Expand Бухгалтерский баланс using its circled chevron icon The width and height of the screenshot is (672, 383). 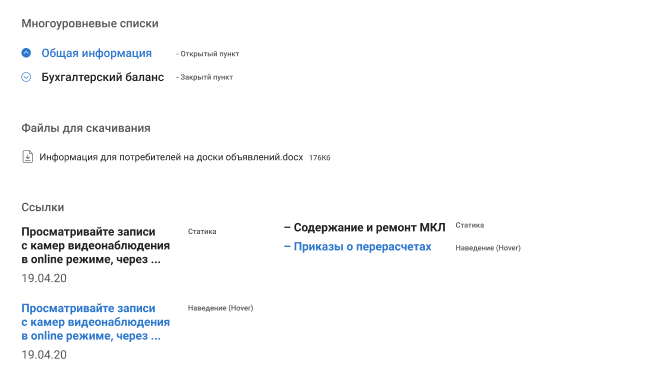coord(26,77)
